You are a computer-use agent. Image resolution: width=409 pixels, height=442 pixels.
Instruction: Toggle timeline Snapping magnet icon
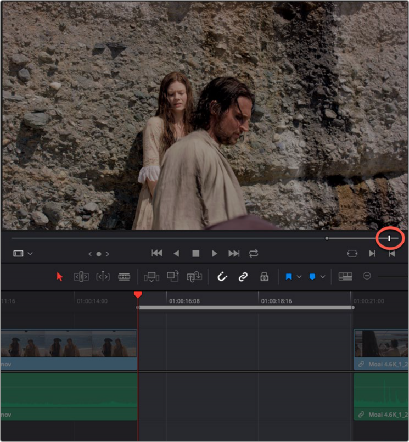222,277
